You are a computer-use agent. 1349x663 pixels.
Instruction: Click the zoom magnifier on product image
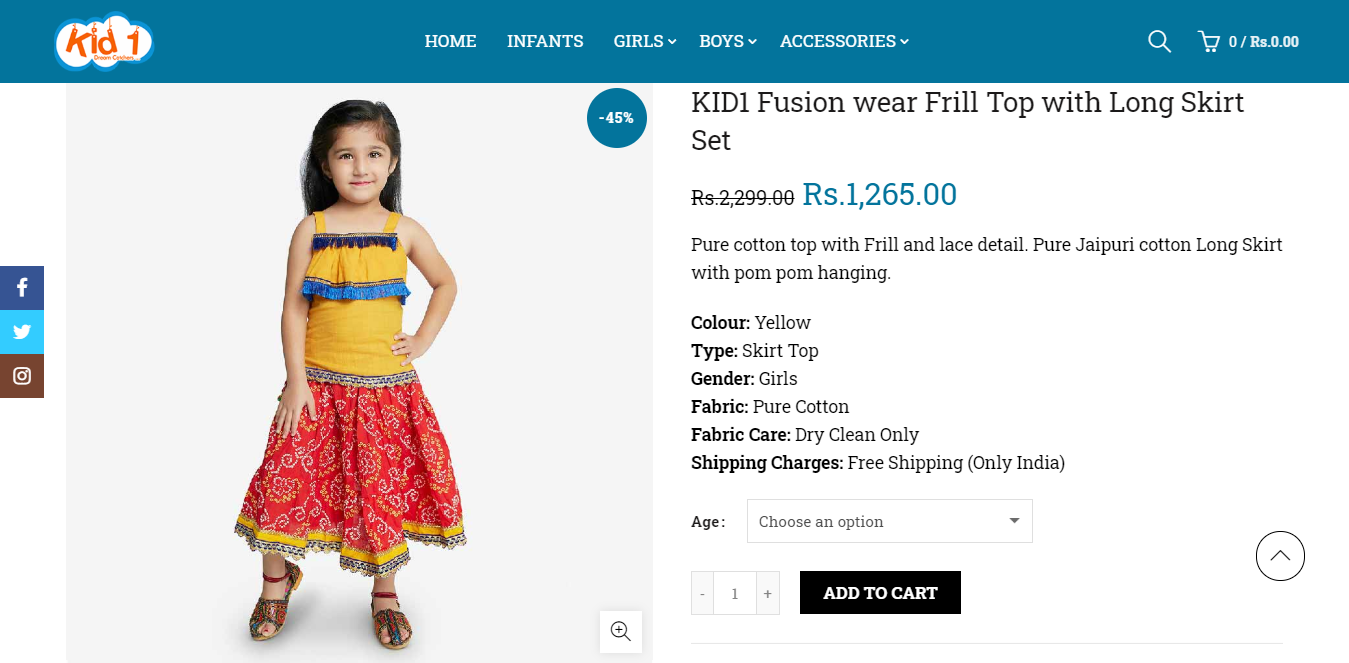click(x=621, y=631)
